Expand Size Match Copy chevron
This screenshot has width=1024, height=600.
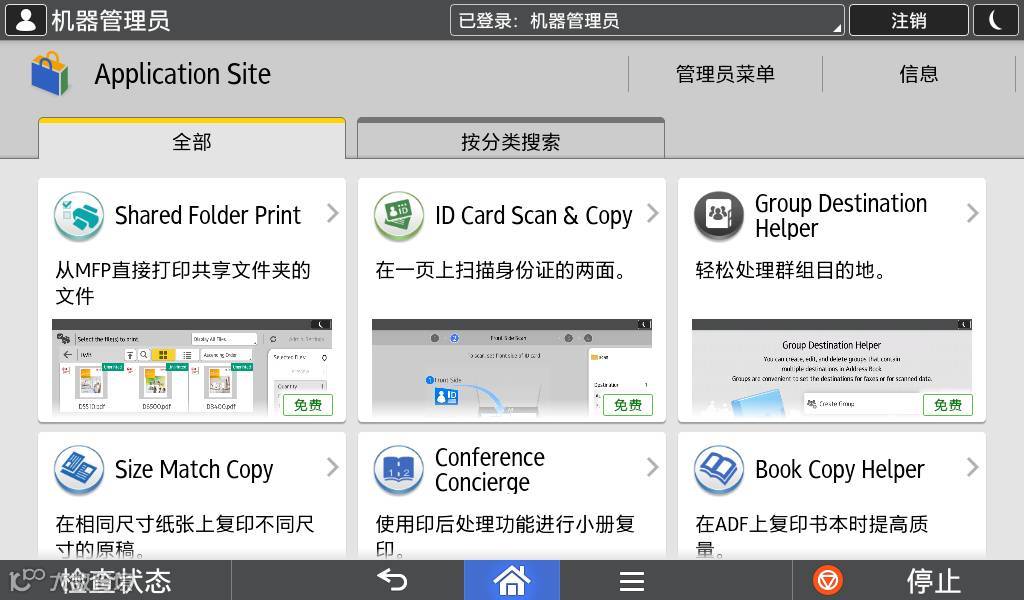[x=332, y=467]
